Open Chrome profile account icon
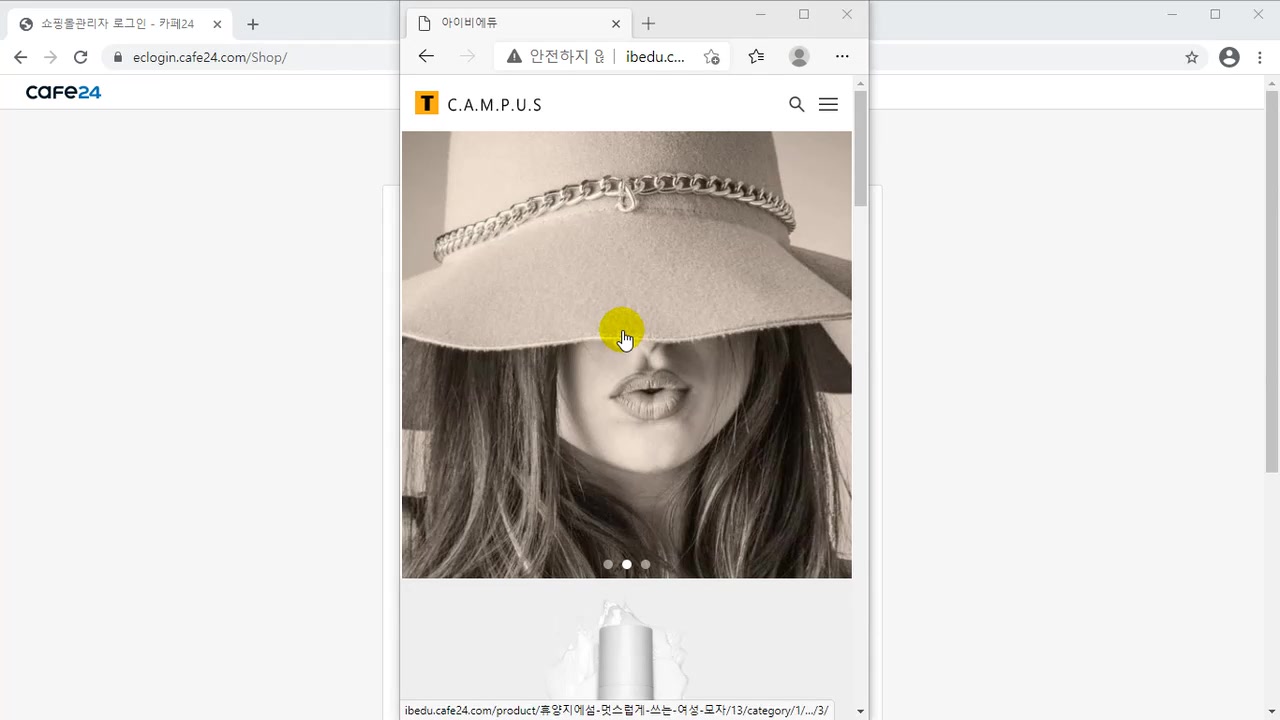The width and height of the screenshot is (1280, 720). point(1229,57)
